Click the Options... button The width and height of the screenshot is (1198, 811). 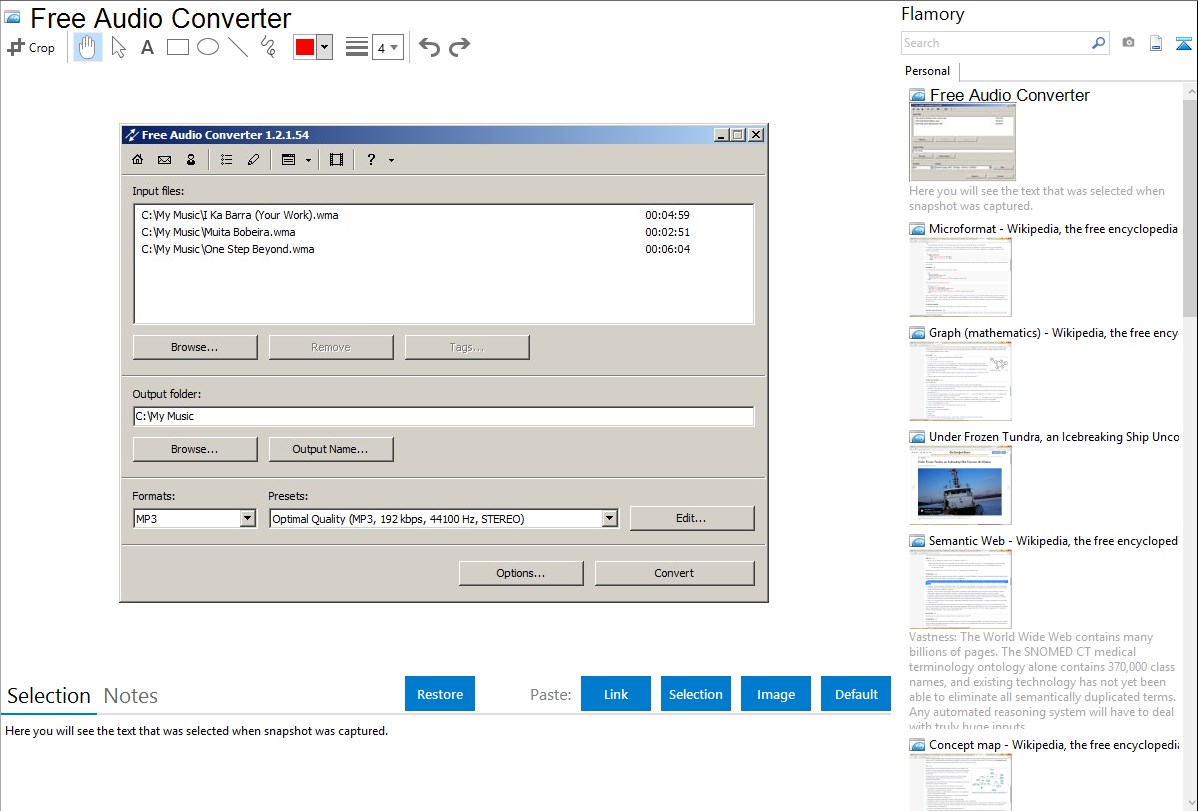(x=521, y=573)
